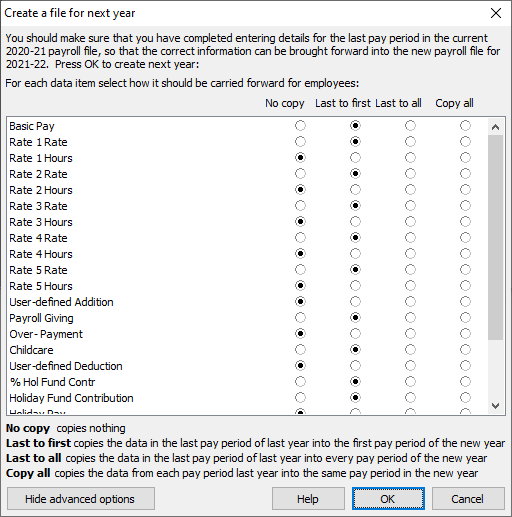Select Last to first for Rate 2 Hours
Viewport: 512px width, 517px height.
click(x=355, y=190)
